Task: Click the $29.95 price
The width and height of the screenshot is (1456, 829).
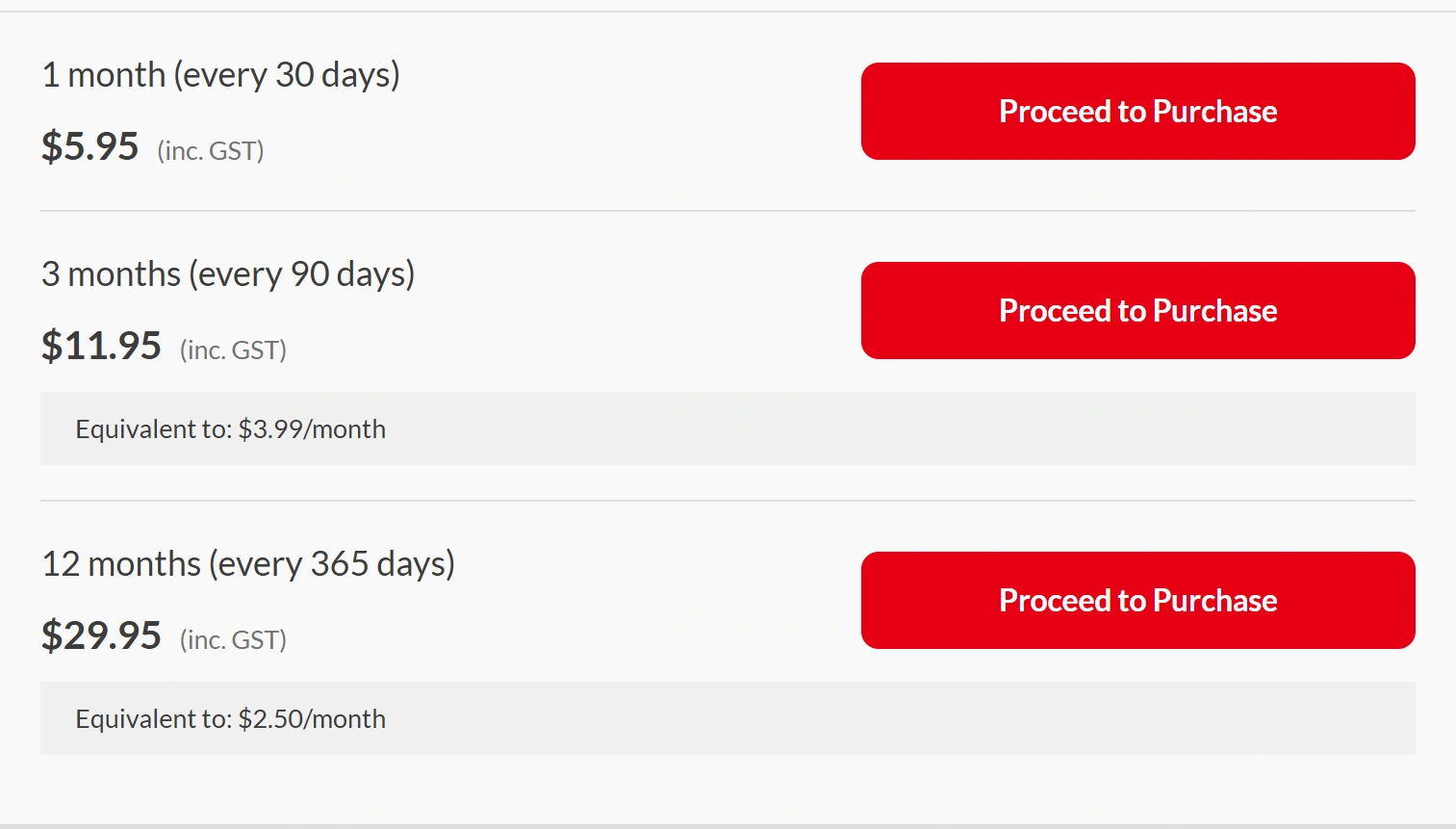Action: 101,635
